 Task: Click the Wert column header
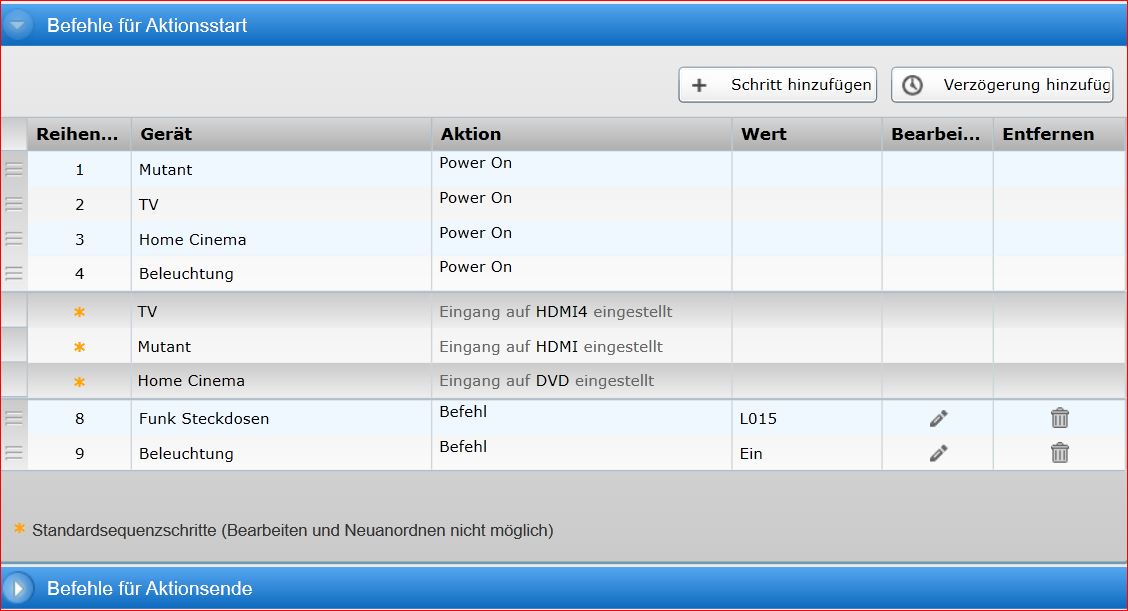[x=806, y=134]
